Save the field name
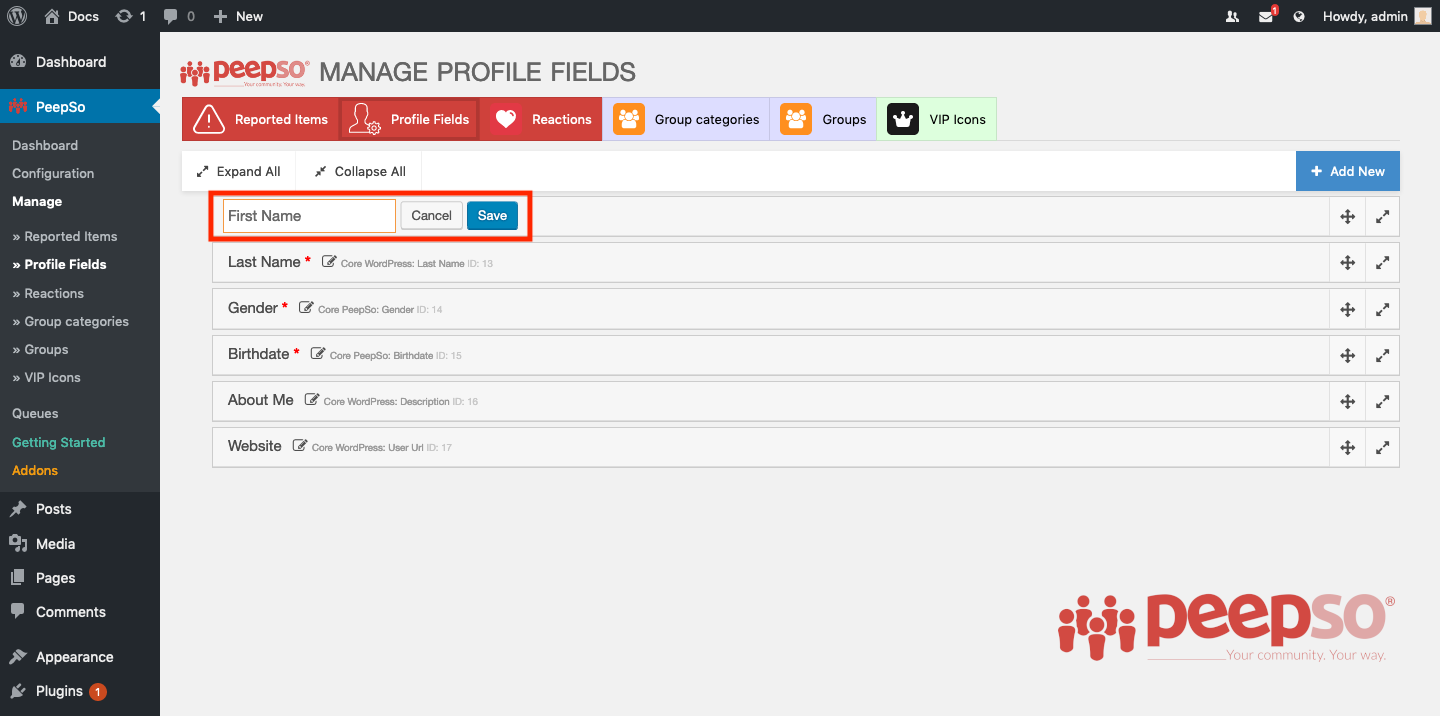Viewport: 1440px width, 716px height. click(492, 216)
